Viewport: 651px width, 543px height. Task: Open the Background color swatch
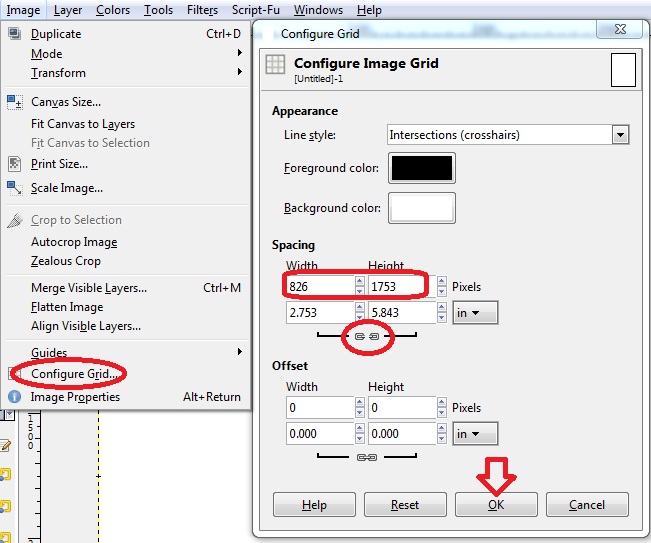click(421, 208)
